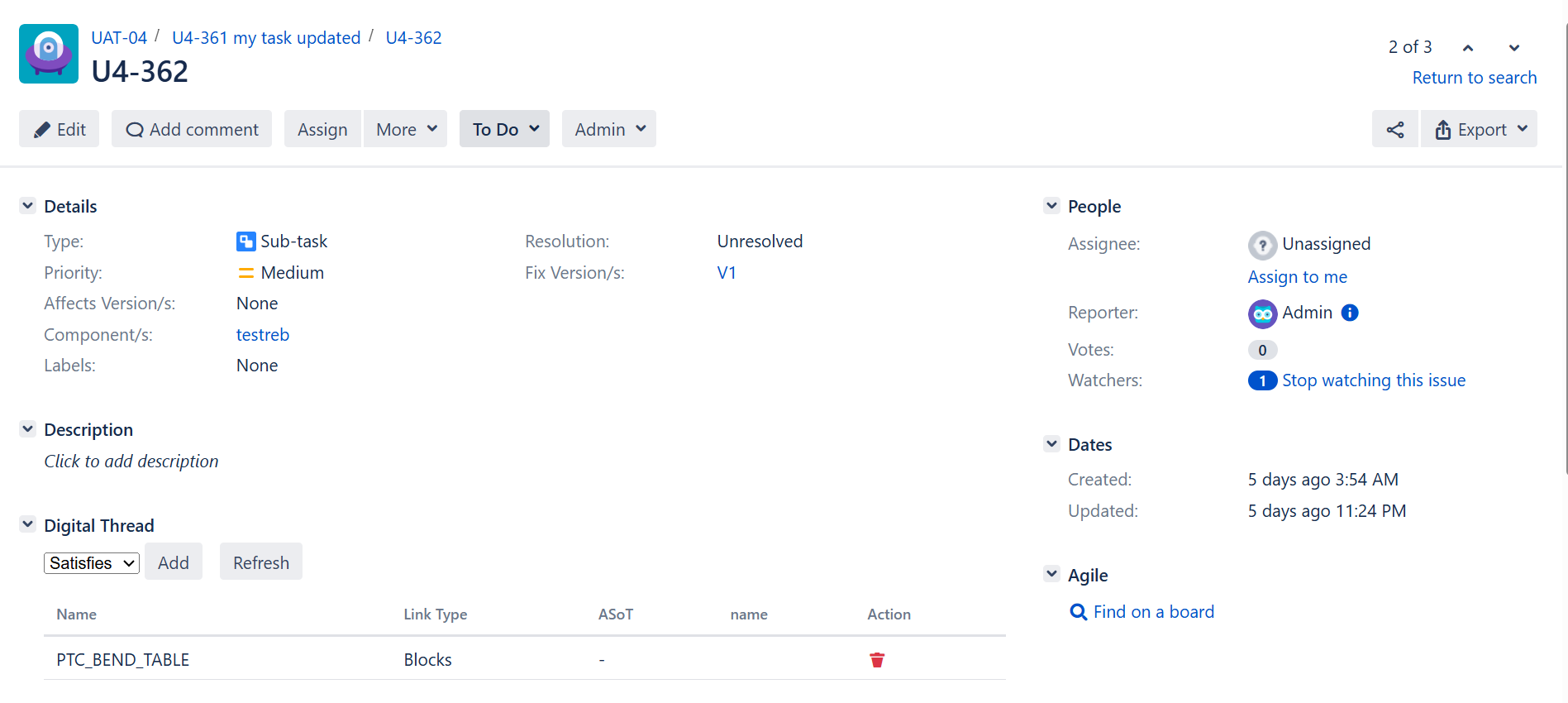Collapse the Details section
The height and width of the screenshot is (703, 1568).
[28, 206]
